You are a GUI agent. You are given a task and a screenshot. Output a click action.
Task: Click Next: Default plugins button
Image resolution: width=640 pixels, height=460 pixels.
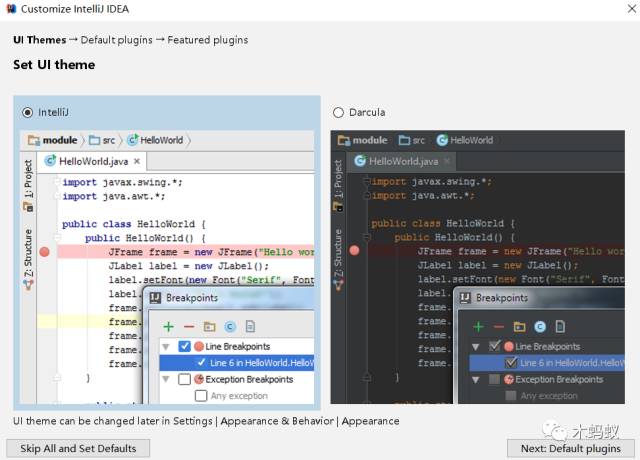(x=571, y=448)
